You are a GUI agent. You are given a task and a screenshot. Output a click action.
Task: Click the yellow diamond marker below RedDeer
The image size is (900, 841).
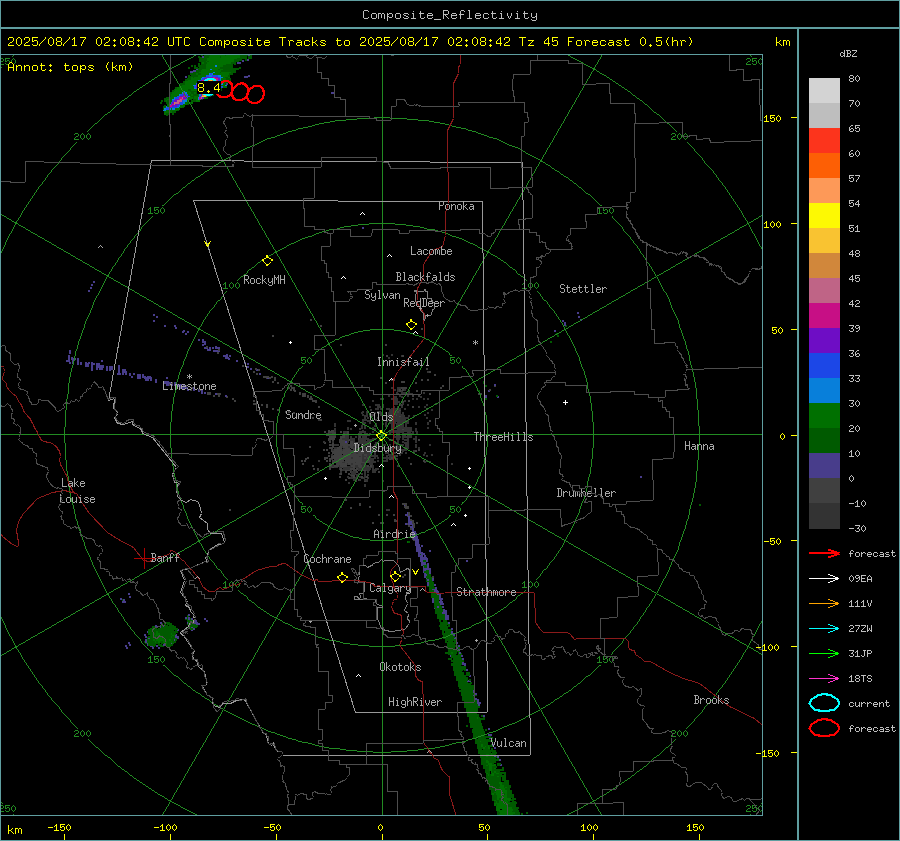click(412, 325)
